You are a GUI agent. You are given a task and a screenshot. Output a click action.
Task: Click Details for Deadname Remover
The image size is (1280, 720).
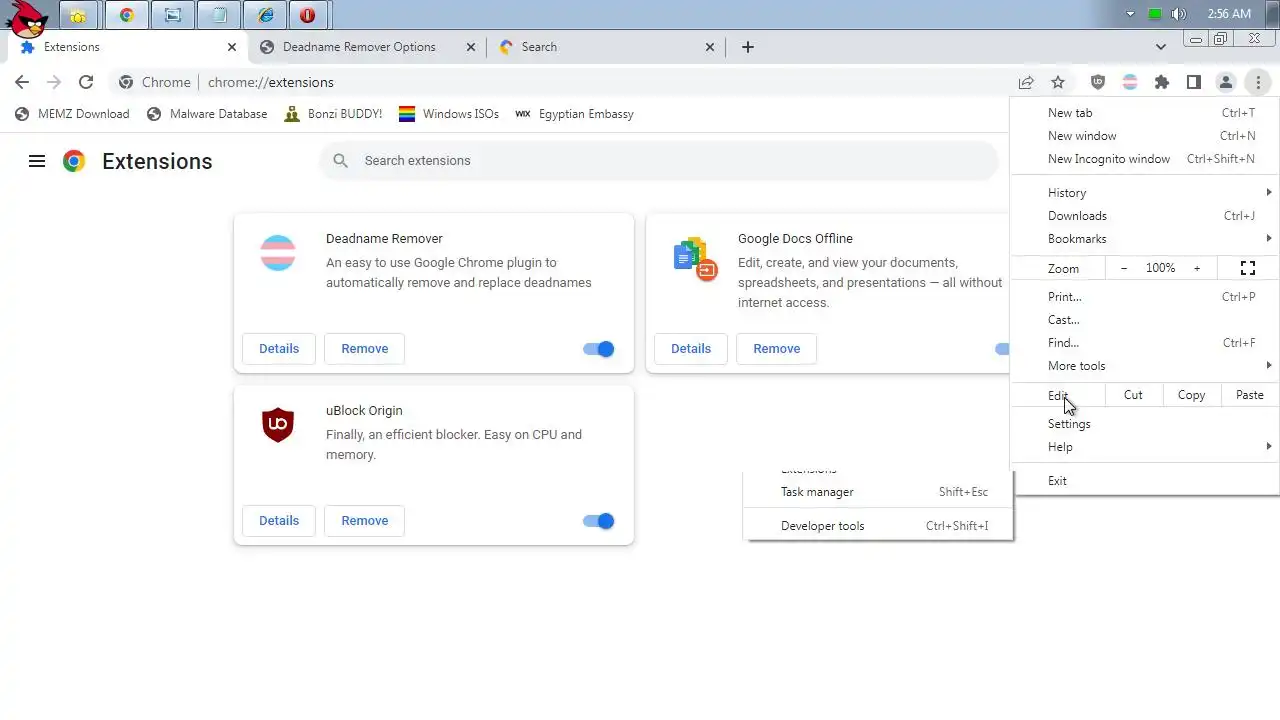[x=279, y=348]
